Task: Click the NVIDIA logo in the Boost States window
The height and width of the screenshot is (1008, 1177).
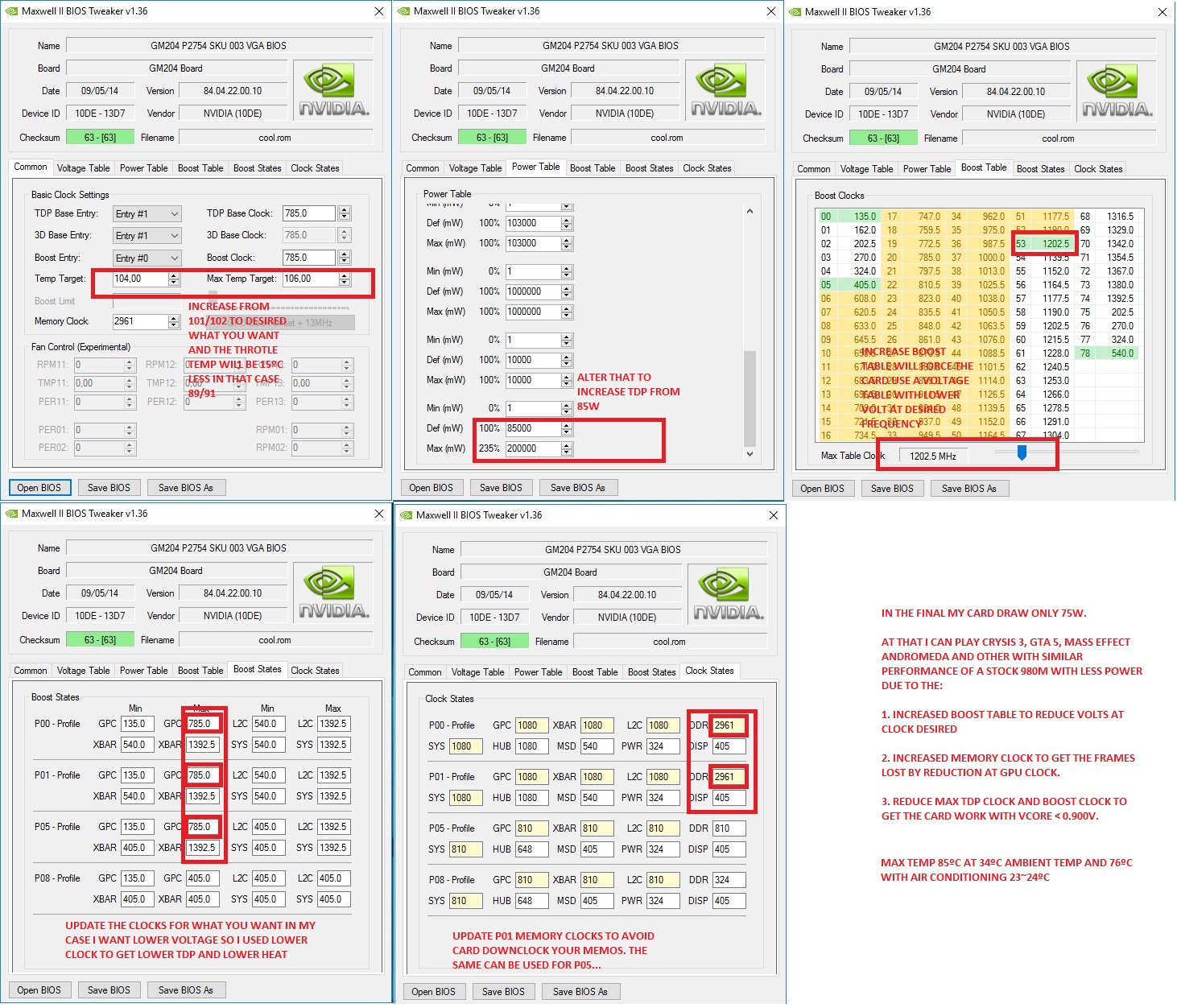Action: [333, 593]
